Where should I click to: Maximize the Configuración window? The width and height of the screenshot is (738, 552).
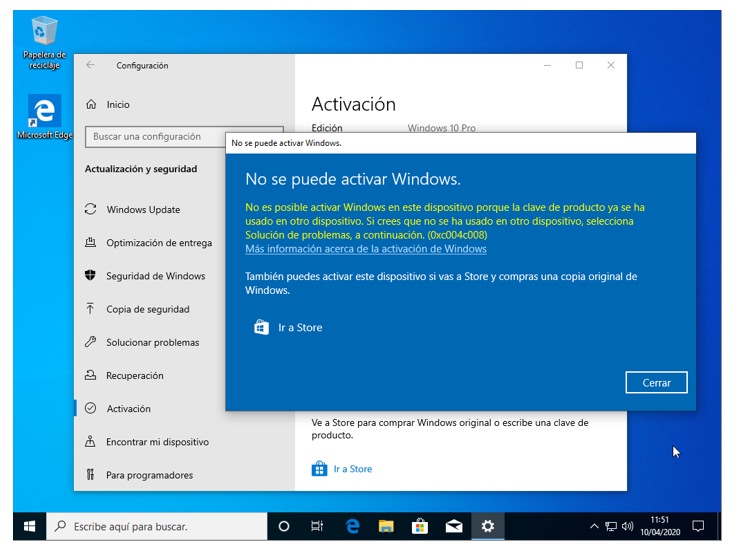click(x=579, y=65)
